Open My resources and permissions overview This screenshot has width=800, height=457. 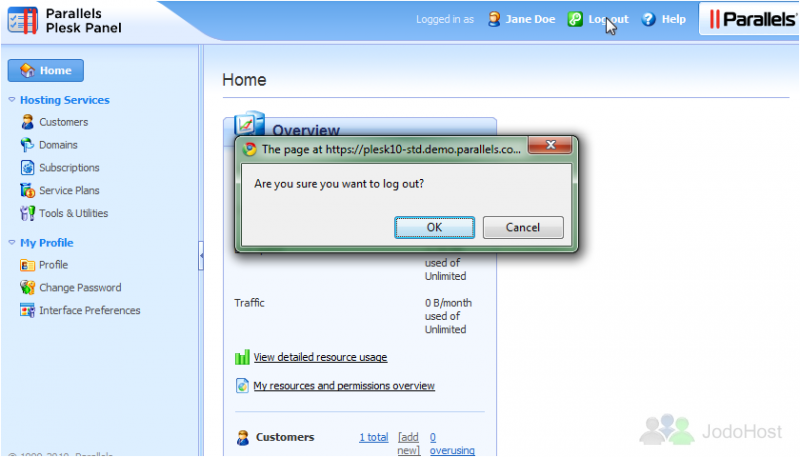[x=344, y=386]
